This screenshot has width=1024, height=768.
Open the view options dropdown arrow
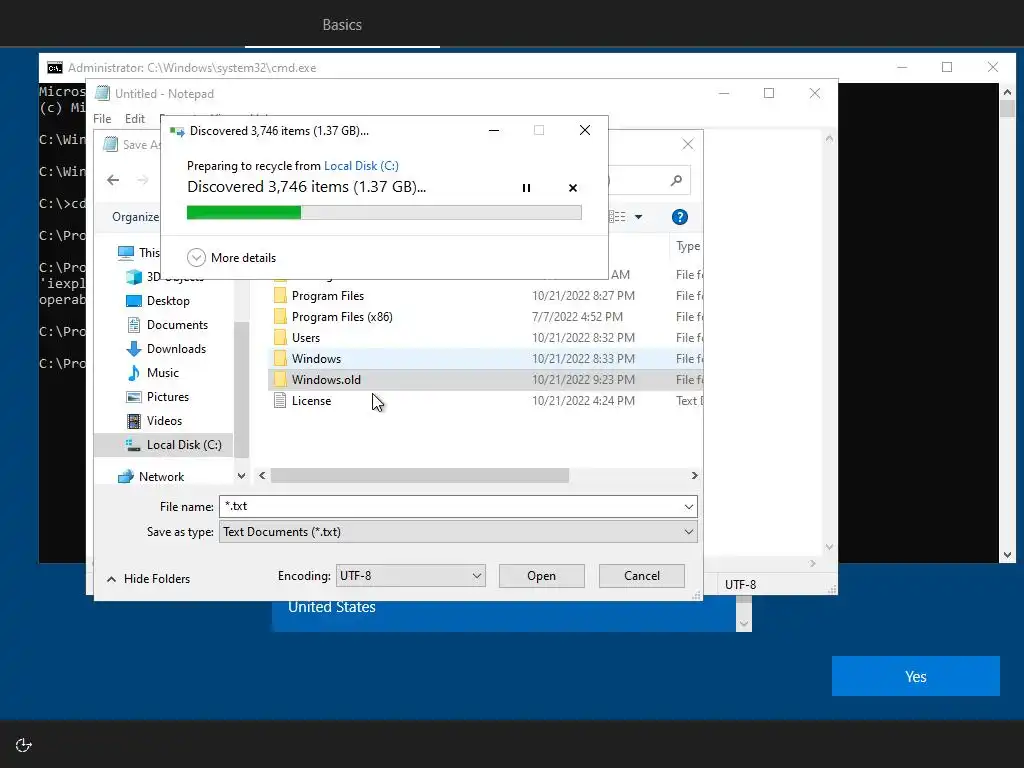(x=639, y=217)
